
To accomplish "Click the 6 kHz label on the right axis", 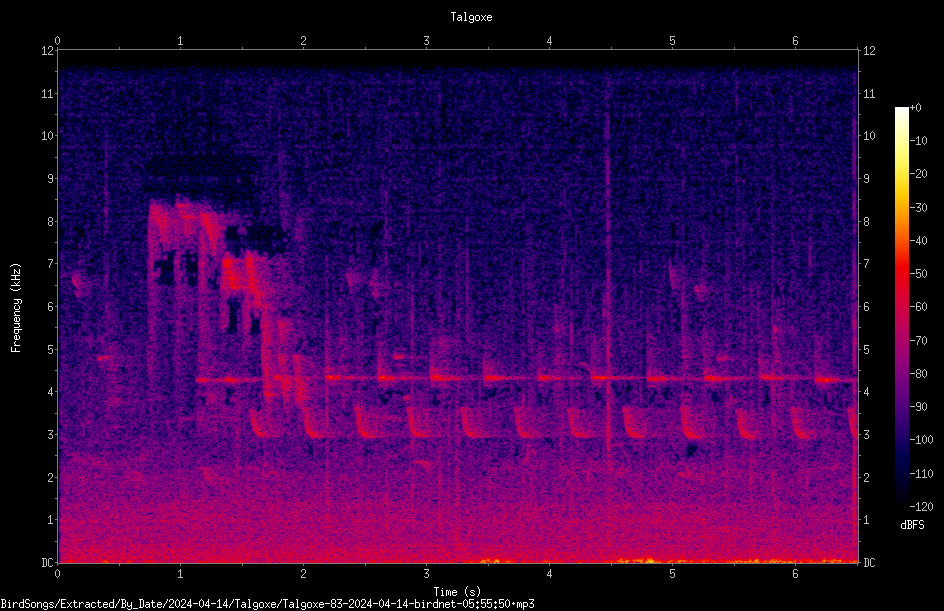I will coord(866,306).
